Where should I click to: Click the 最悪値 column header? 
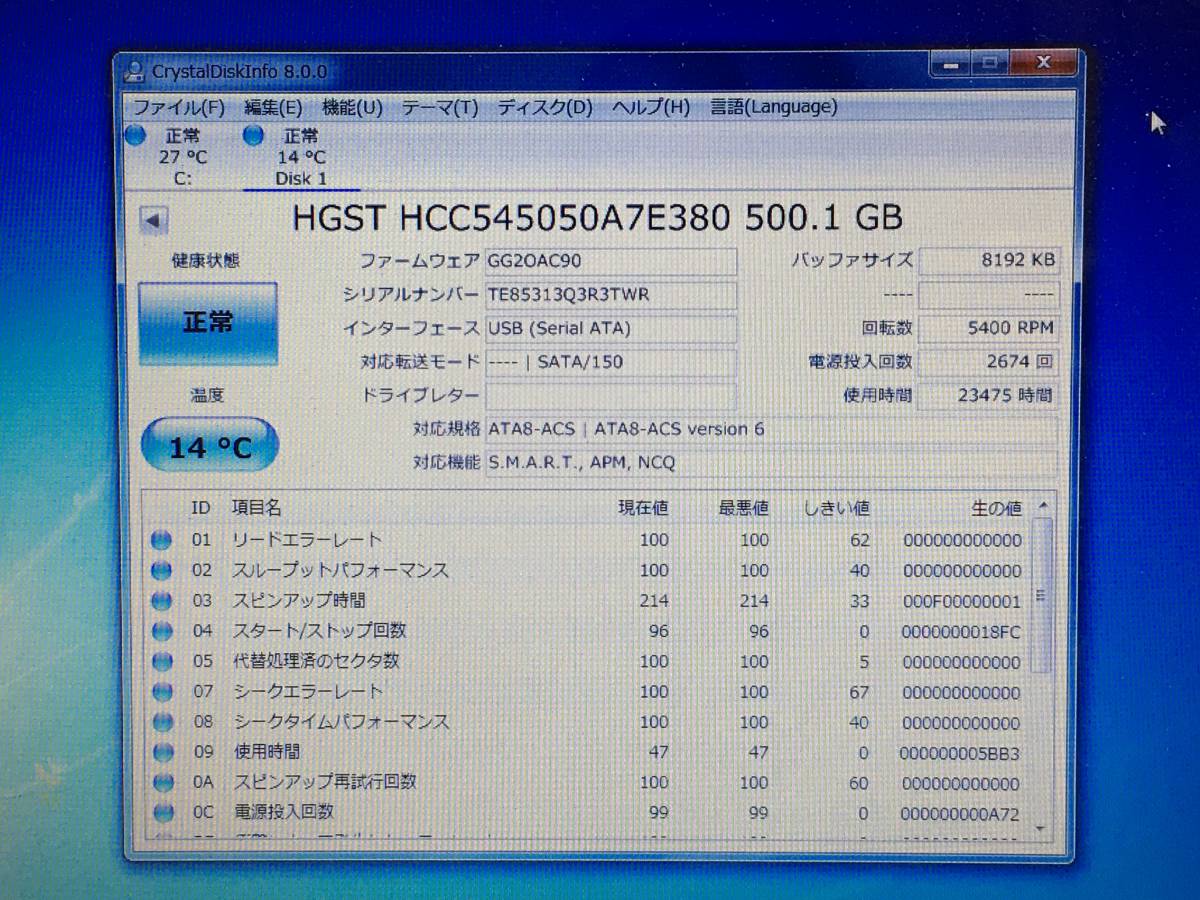coord(743,508)
